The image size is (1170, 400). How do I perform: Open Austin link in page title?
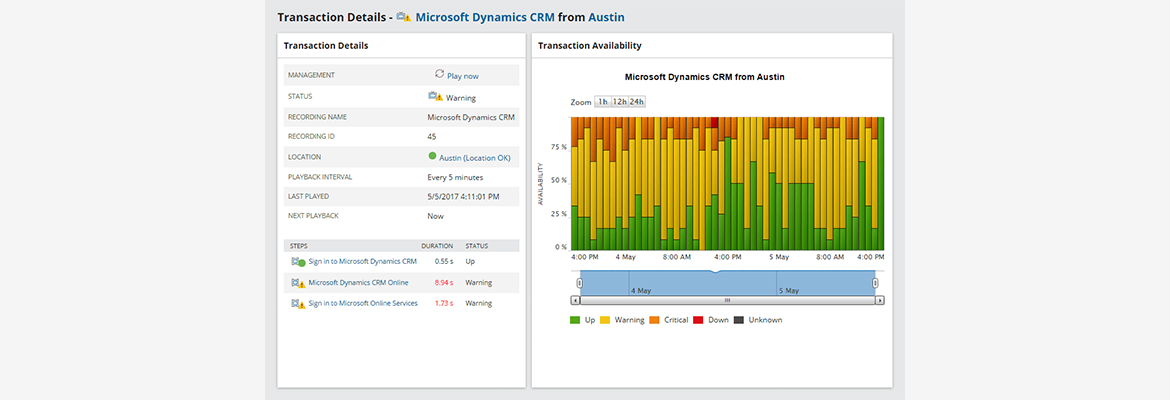[x=607, y=16]
